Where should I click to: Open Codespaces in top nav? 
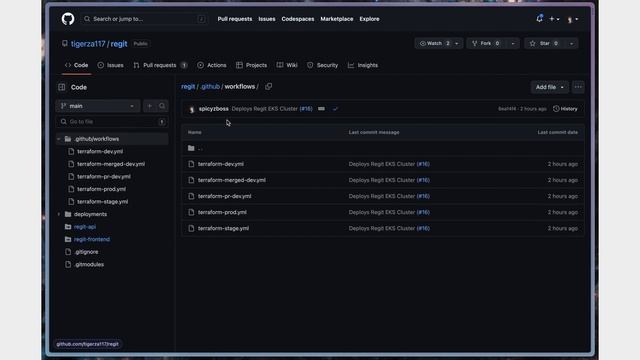coord(298,19)
